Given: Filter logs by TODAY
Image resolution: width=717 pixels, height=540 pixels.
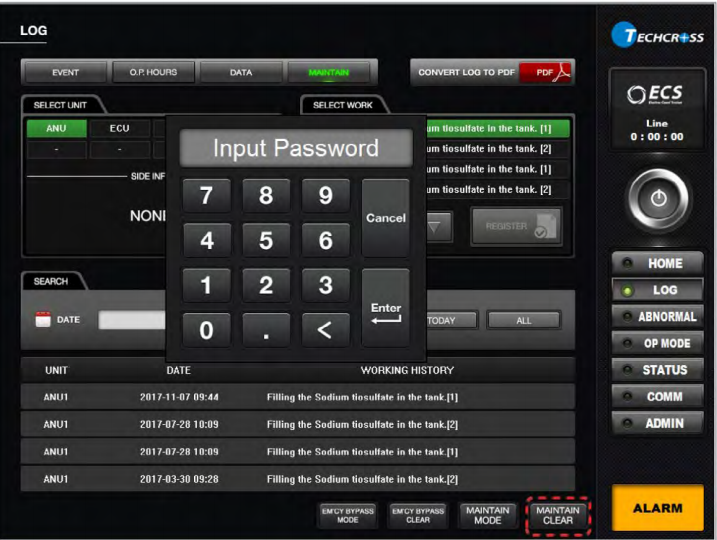Looking at the screenshot, I should tap(451, 320).
